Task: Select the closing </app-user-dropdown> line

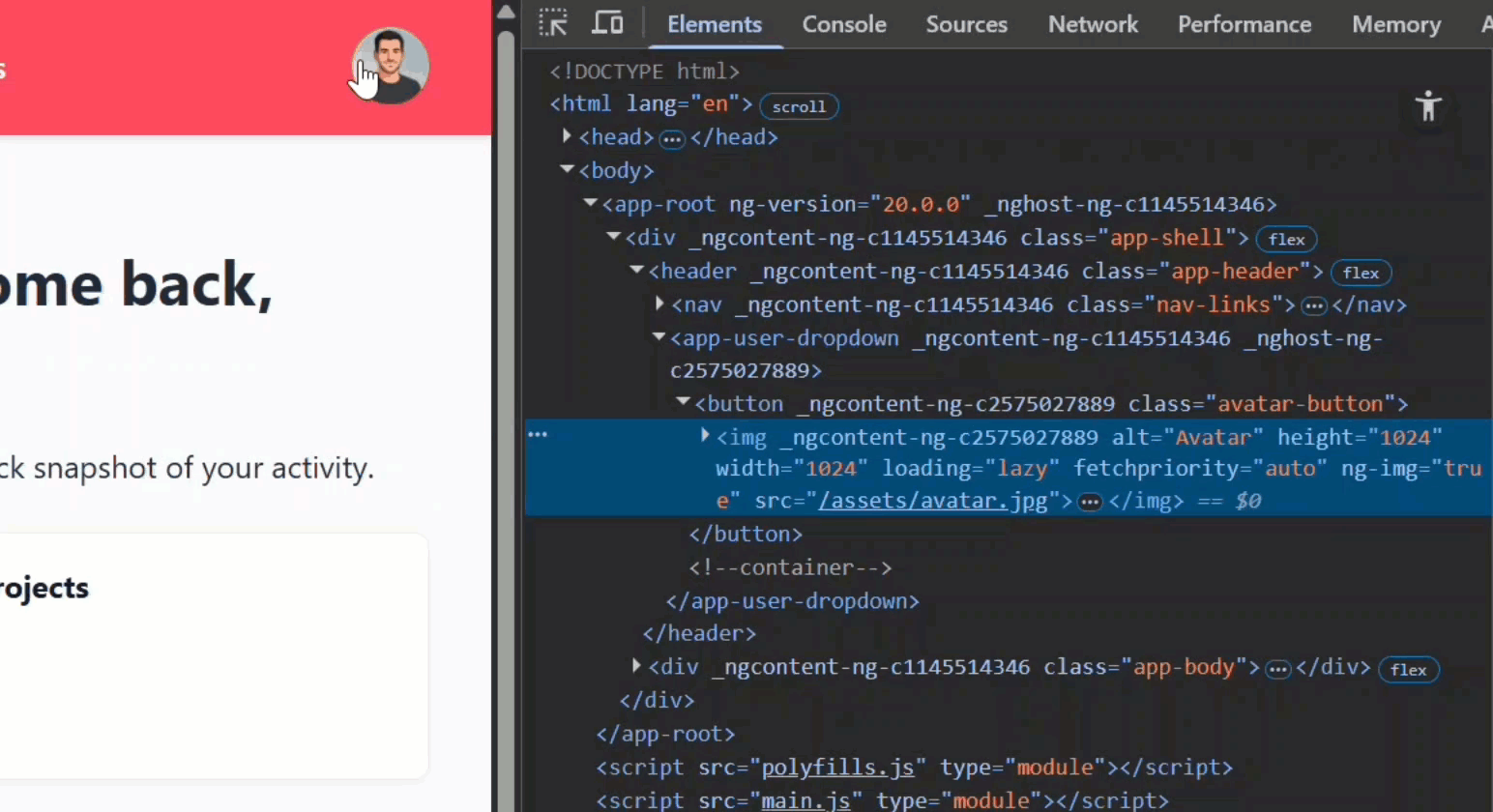Action: pyautogui.click(x=792, y=601)
